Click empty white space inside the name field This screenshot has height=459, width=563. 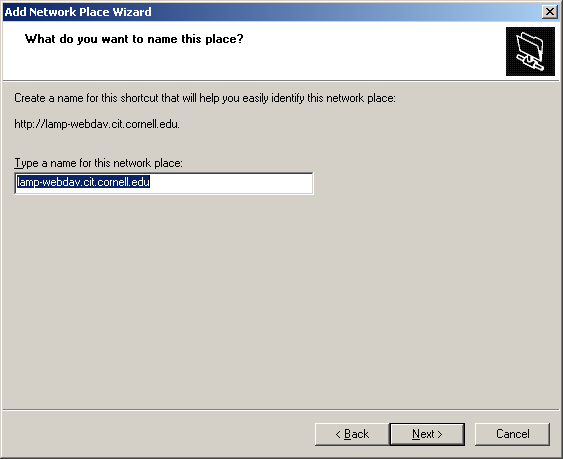click(230, 183)
